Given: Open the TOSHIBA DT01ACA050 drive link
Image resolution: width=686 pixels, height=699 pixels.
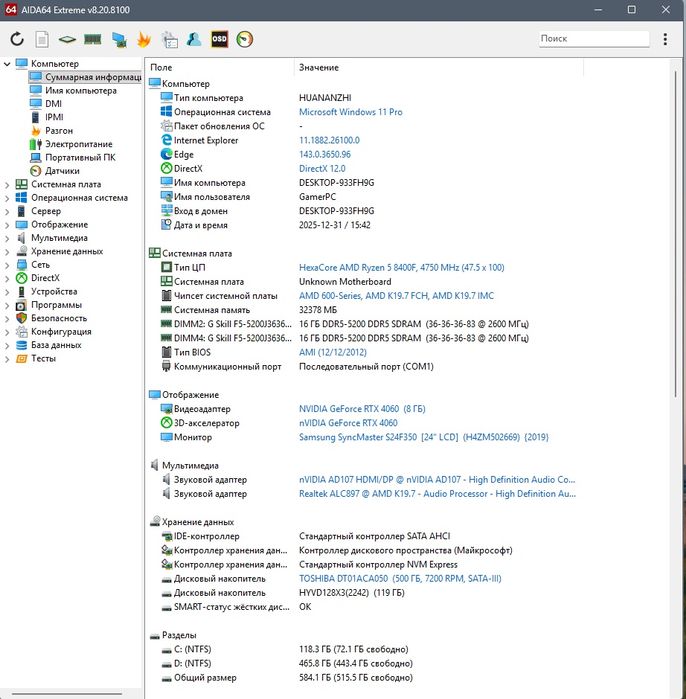Looking at the screenshot, I should (x=400, y=579).
